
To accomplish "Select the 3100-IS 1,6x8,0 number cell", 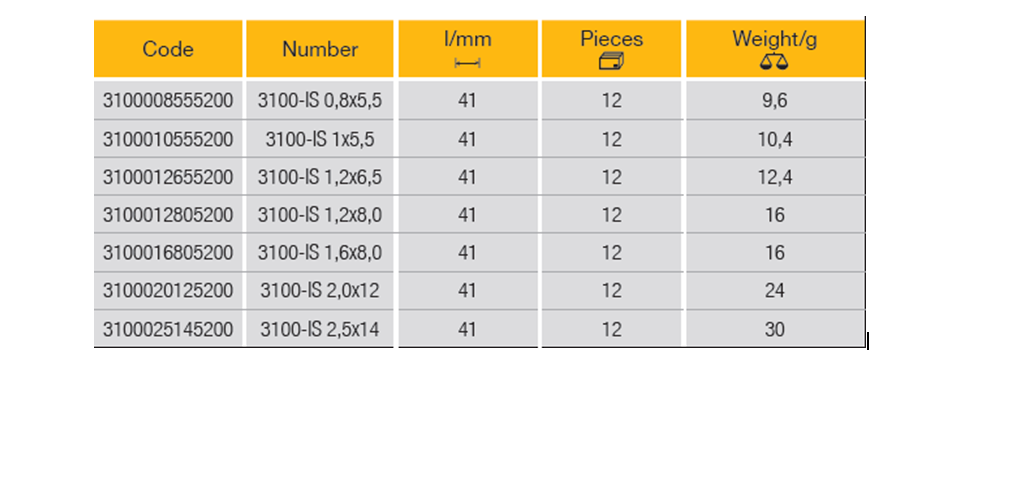I will pyautogui.click(x=320, y=253).
